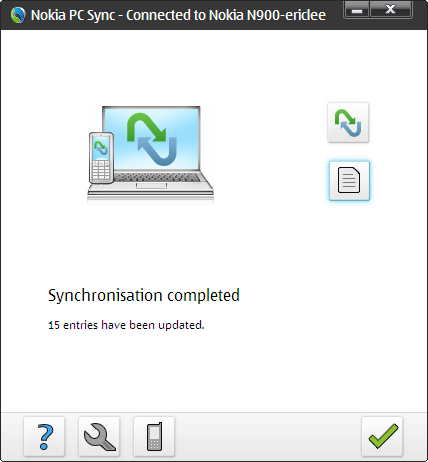Click the mobile phone connection button
The width and height of the screenshot is (428, 462).
[154, 437]
